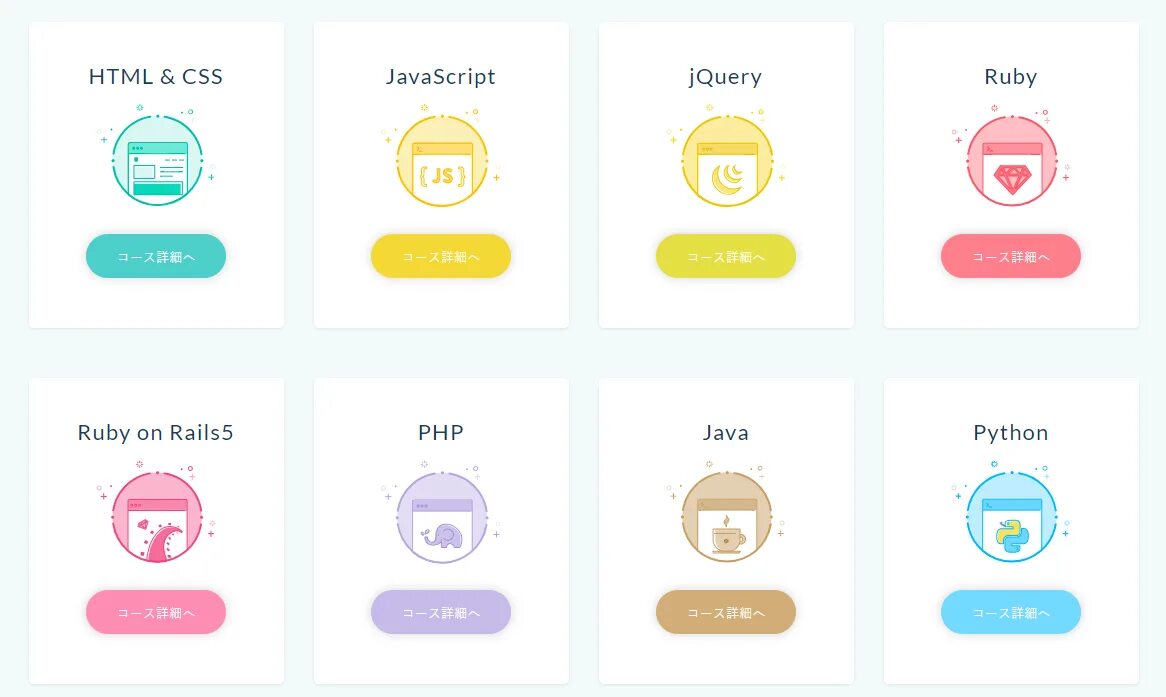Open JavaScript course details yellow button
1166x697 pixels.
click(x=441, y=256)
